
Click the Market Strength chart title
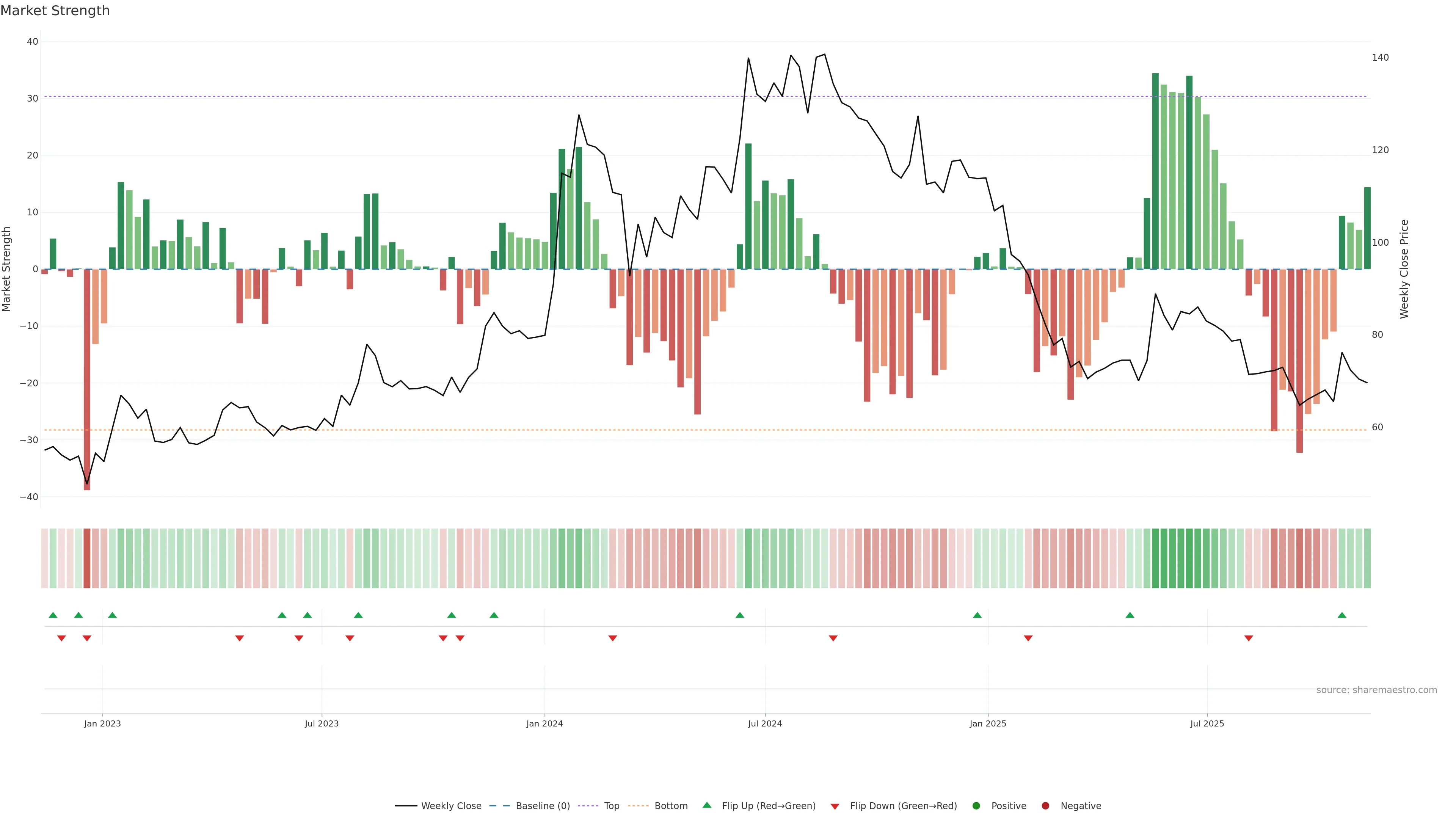pyautogui.click(x=55, y=11)
